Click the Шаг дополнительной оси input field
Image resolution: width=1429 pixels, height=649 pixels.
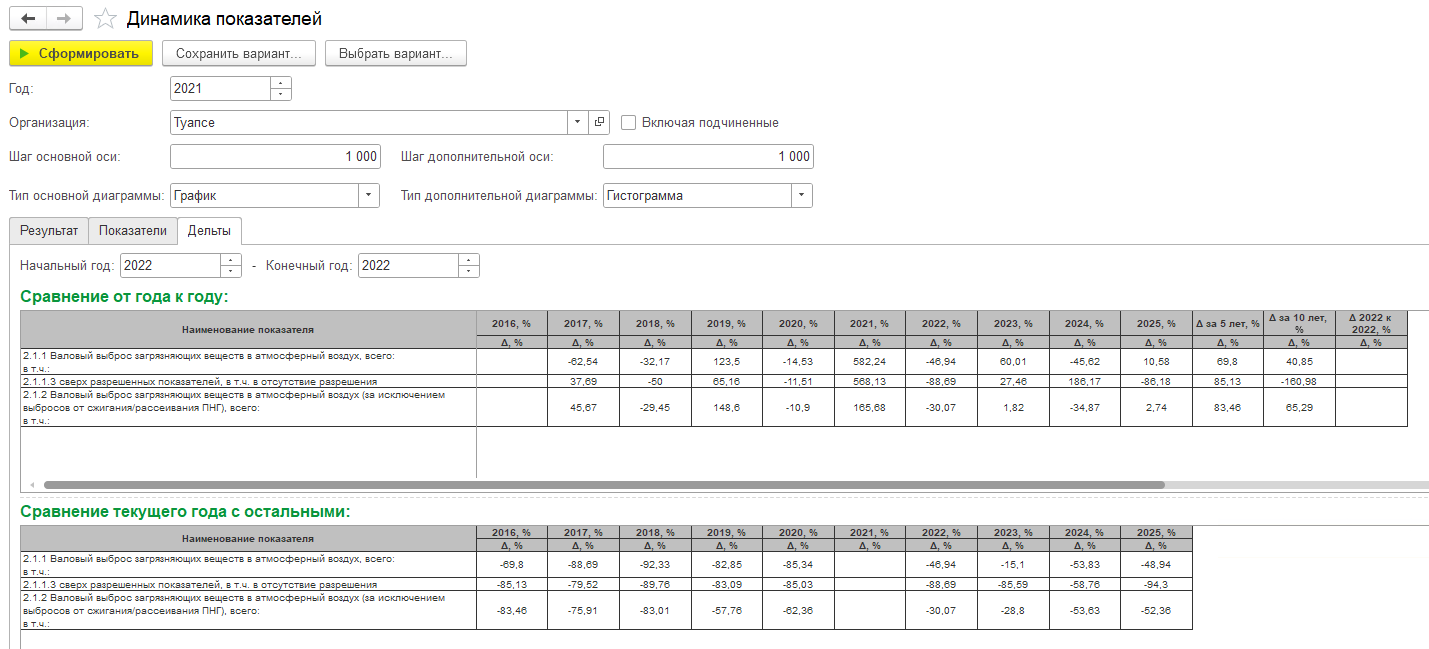tap(708, 157)
